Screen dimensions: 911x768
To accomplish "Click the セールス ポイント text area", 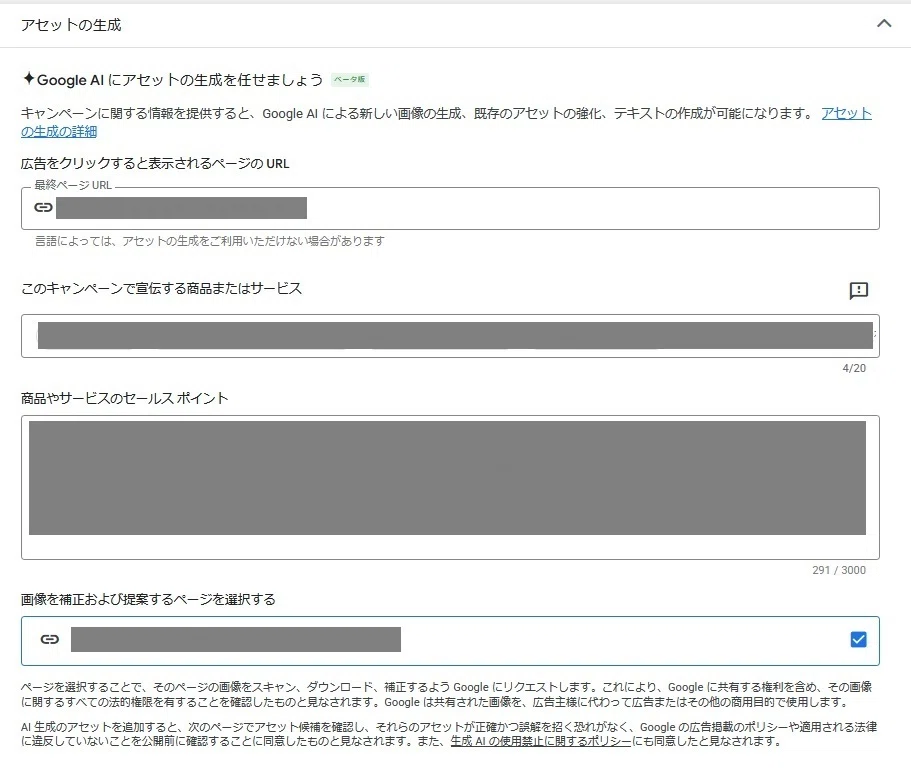I will pyautogui.click(x=450, y=487).
